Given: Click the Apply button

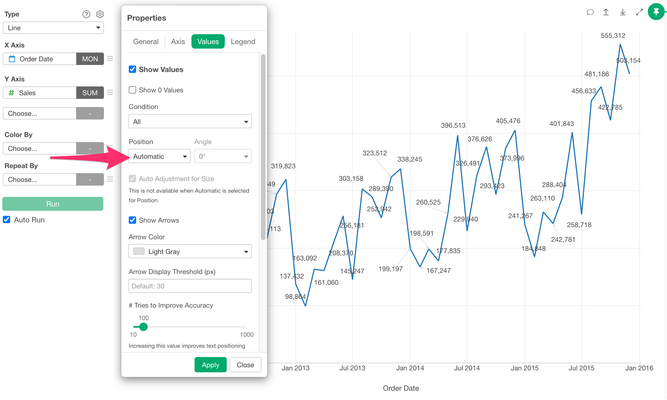Looking at the screenshot, I should point(211,365).
